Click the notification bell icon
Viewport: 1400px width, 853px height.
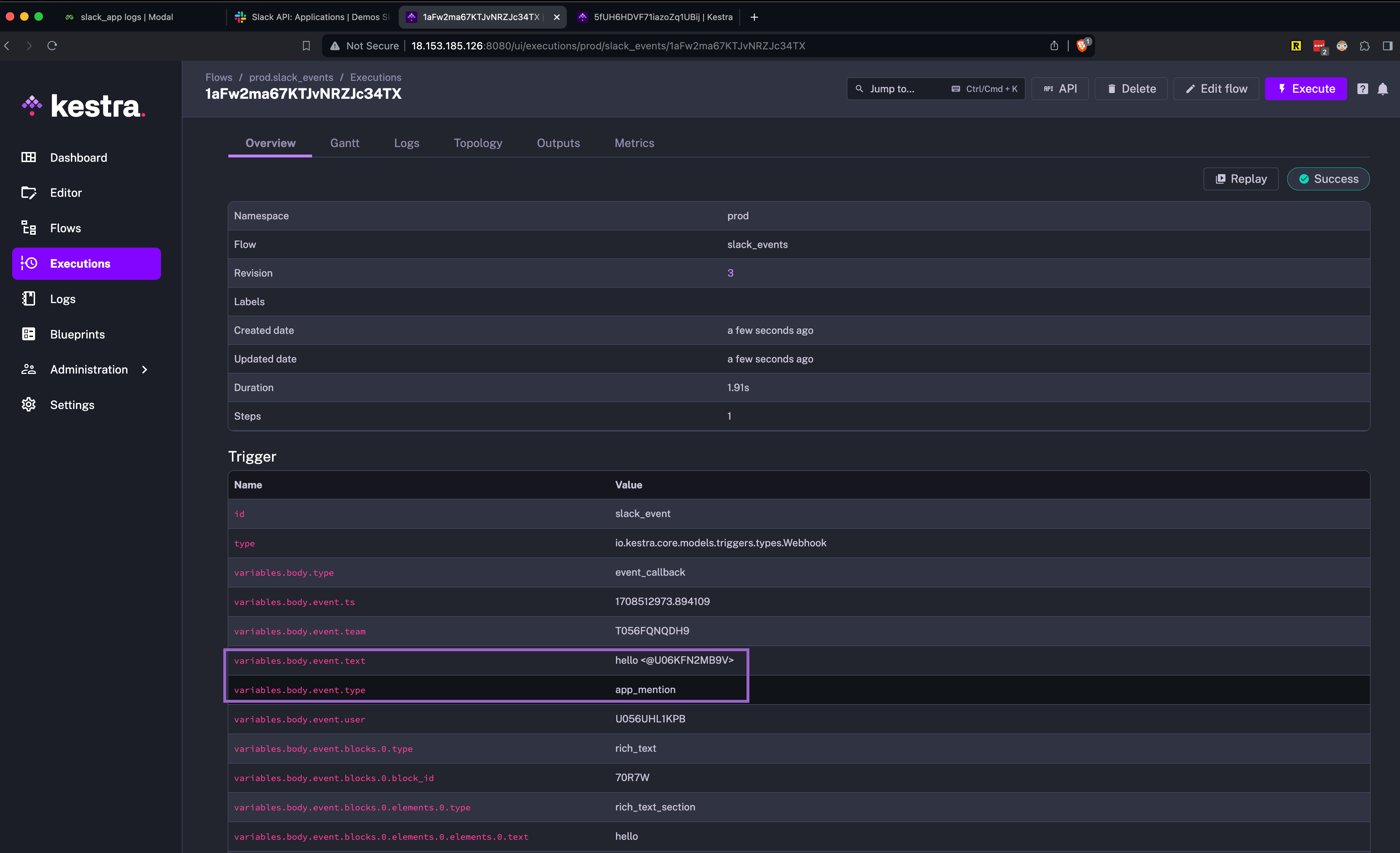1382,89
